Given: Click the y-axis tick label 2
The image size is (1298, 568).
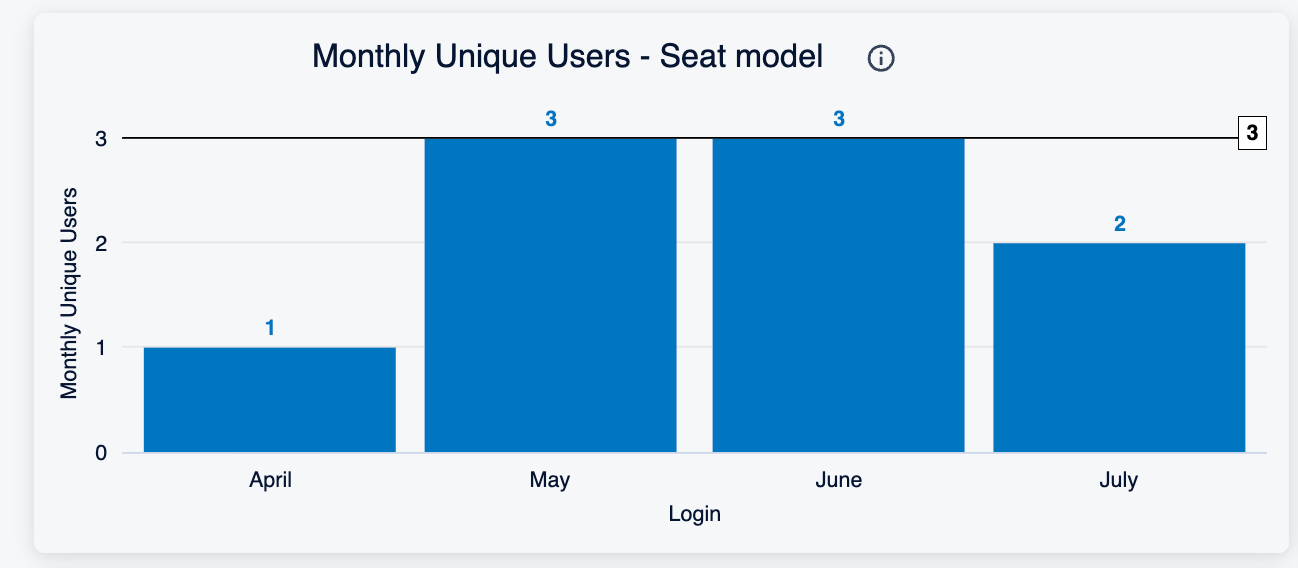Looking at the screenshot, I should pos(101,243).
